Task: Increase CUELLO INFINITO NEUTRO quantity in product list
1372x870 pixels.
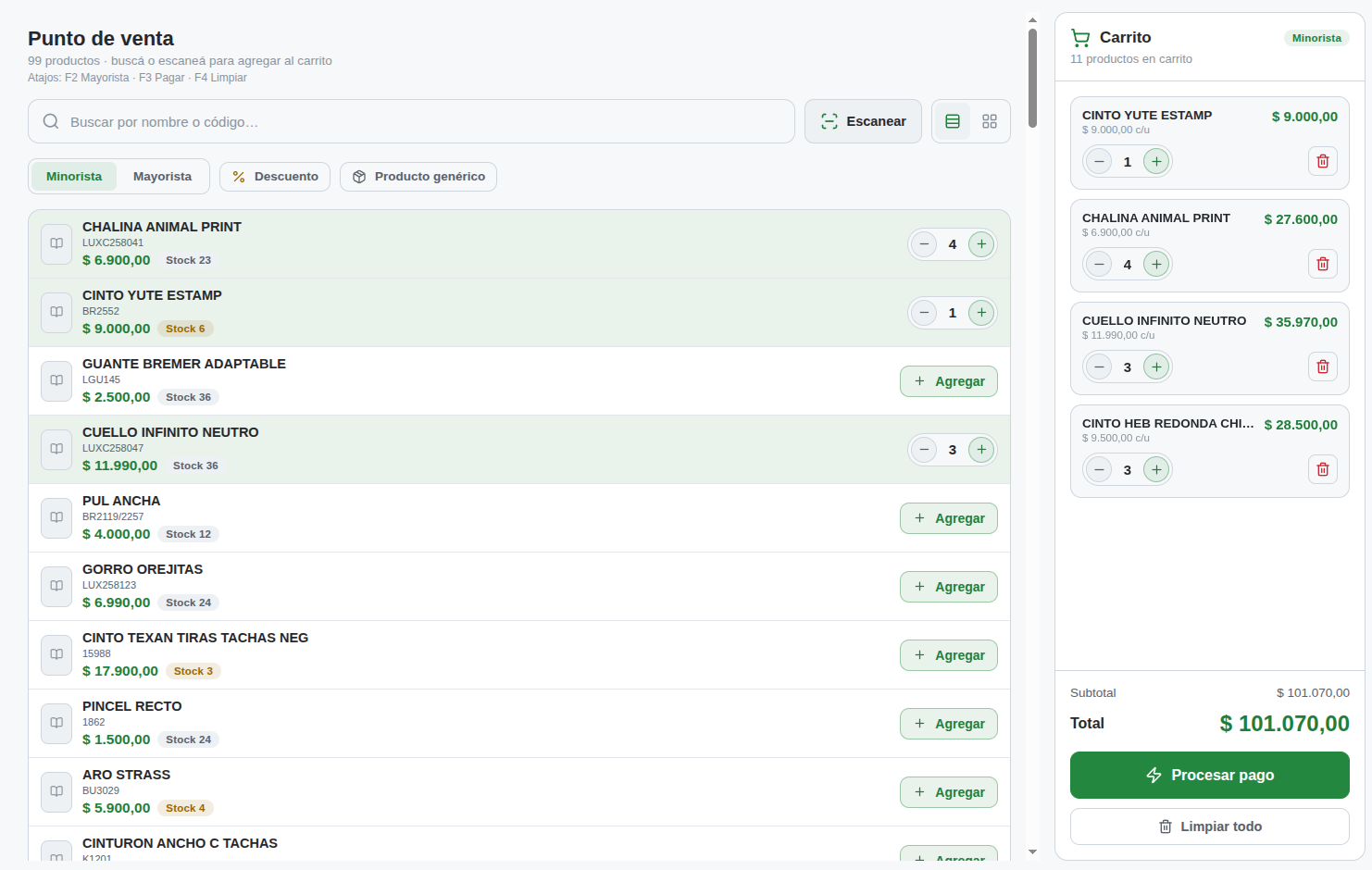Action: tap(981, 450)
